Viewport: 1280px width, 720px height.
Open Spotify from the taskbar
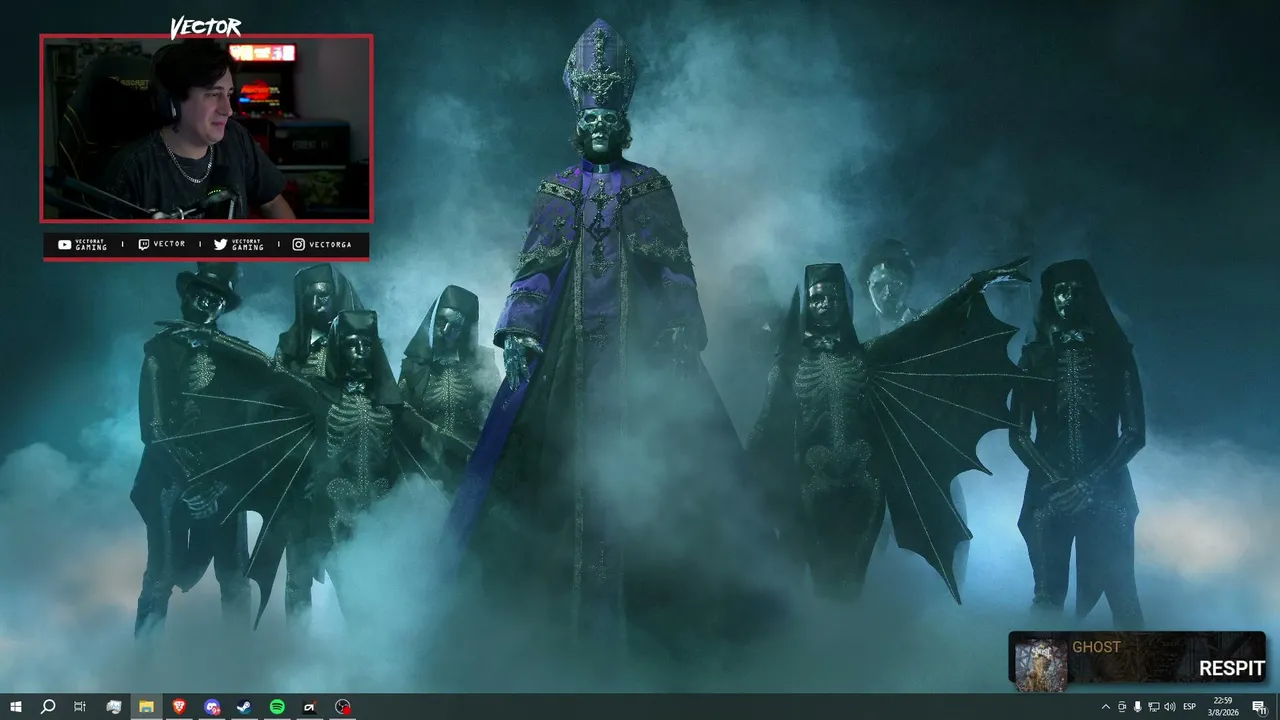click(x=277, y=707)
